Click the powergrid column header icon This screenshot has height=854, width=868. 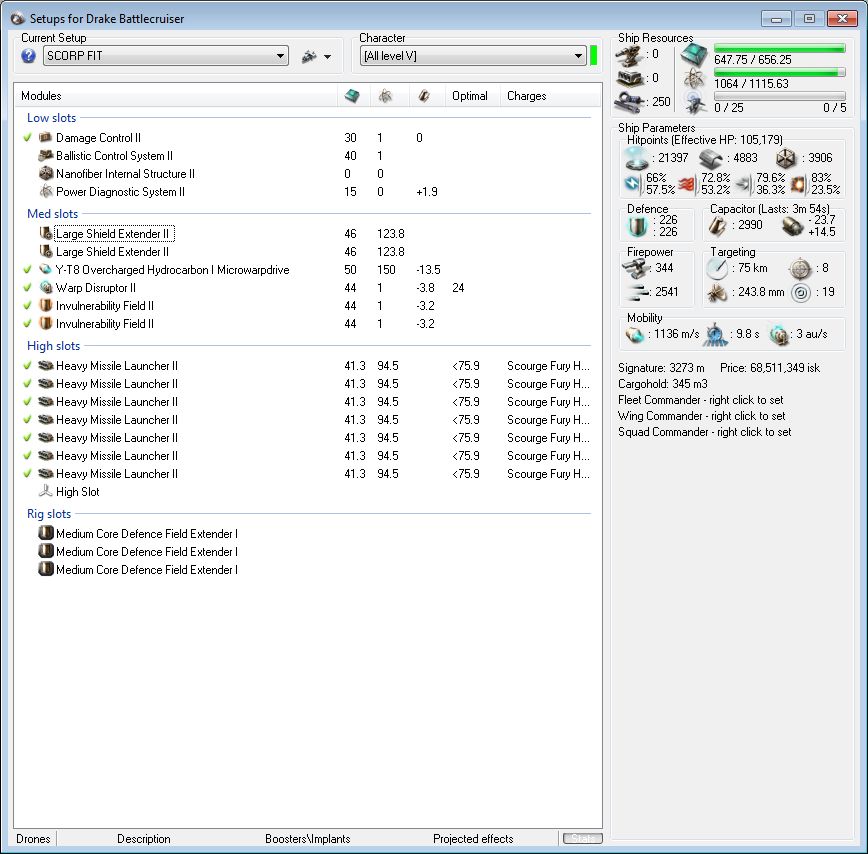coord(385,96)
